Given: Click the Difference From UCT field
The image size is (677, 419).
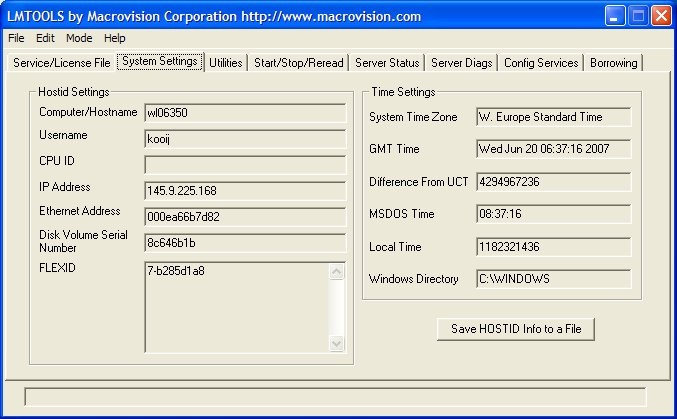Looking at the screenshot, I should tap(554, 182).
